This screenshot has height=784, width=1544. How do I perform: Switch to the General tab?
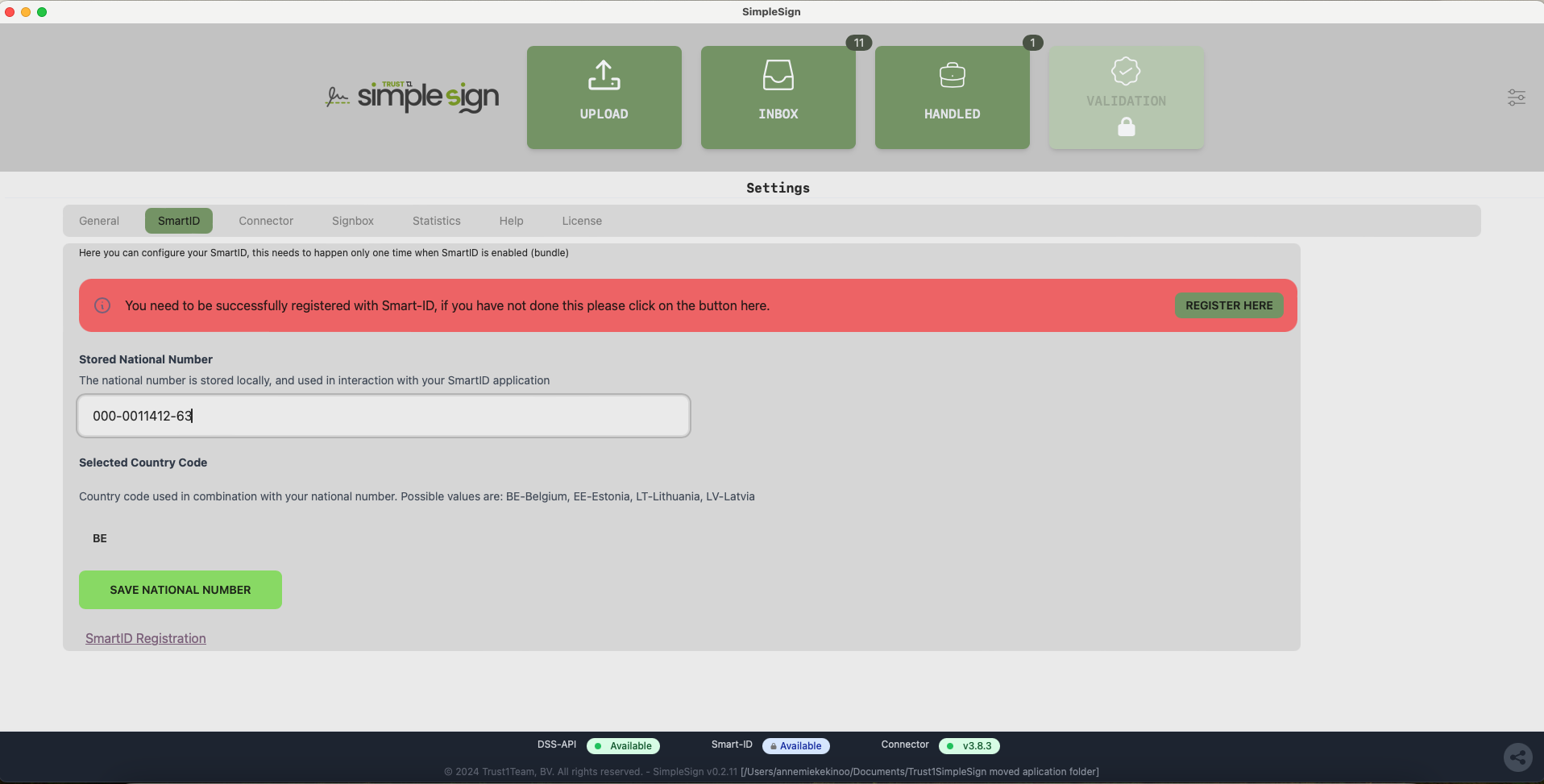coord(99,221)
